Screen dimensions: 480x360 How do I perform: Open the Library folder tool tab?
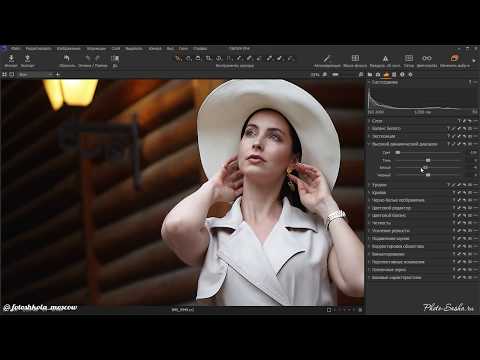pos(370,75)
